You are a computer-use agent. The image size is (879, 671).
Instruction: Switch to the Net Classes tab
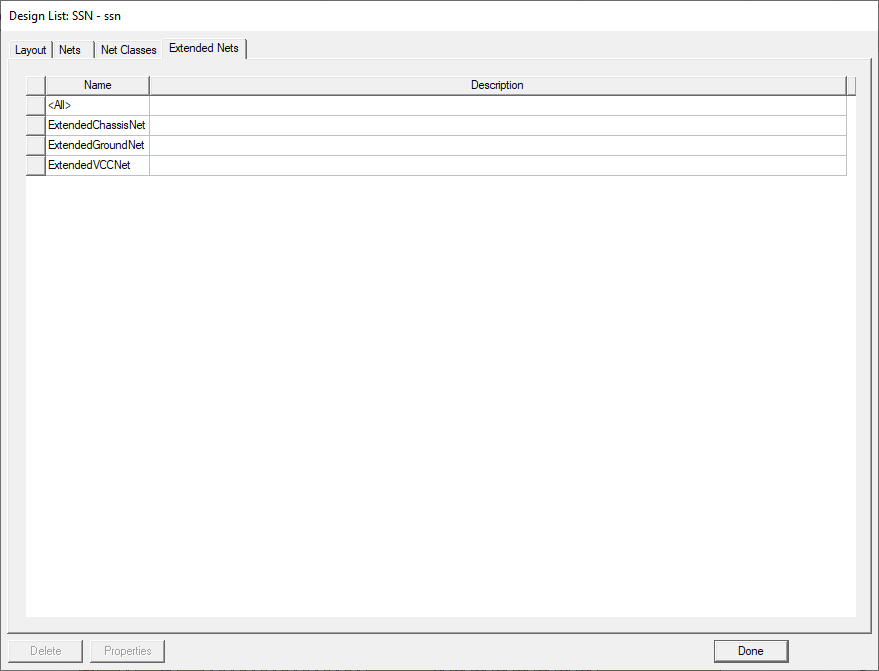pos(128,49)
